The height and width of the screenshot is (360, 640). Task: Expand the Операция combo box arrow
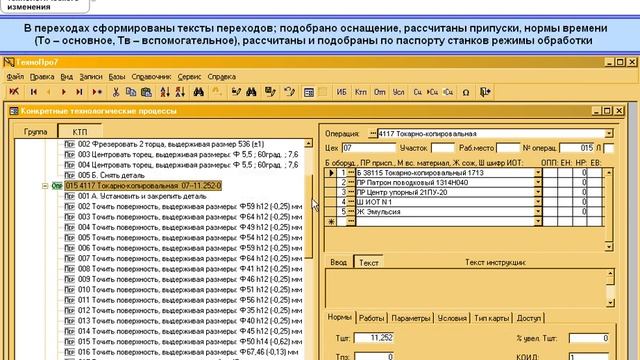tap(609, 133)
